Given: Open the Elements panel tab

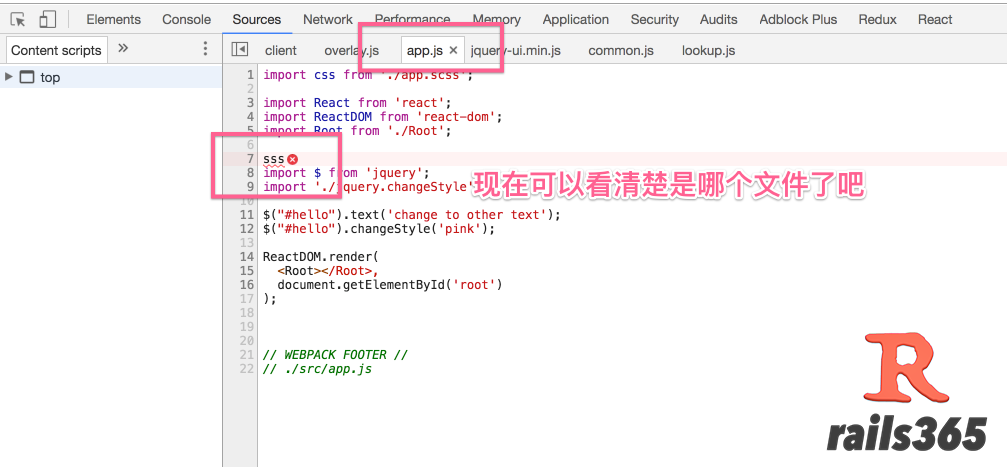Looking at the screenshot, I should click(x=113, y=19).
